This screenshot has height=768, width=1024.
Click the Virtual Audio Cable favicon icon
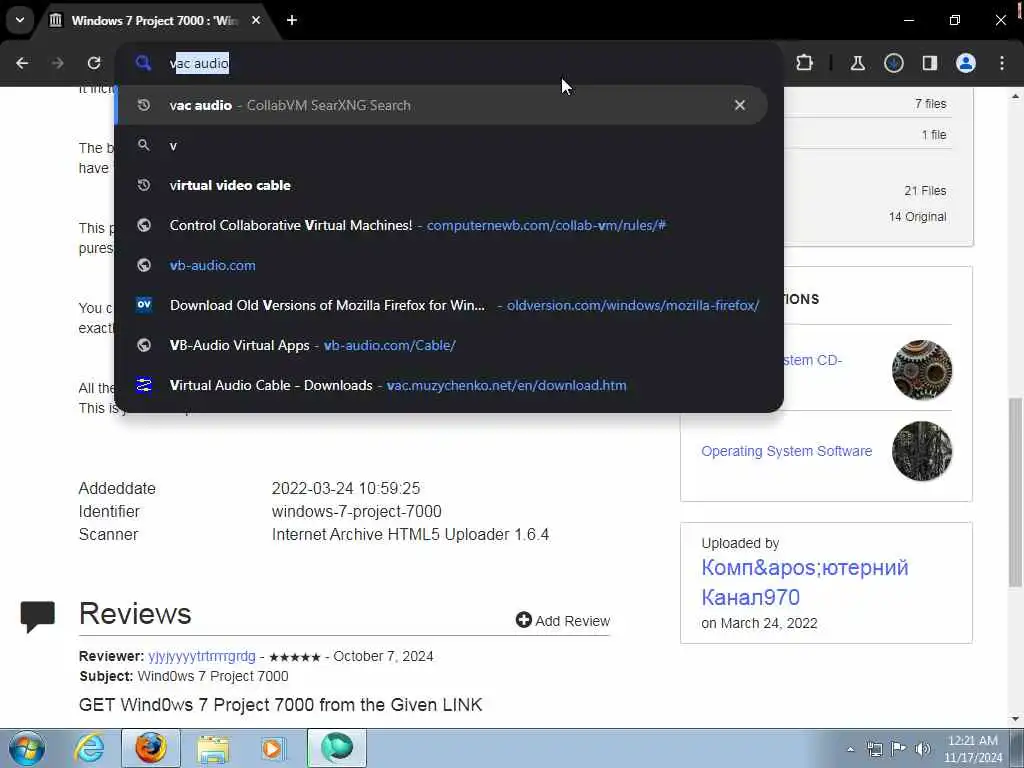(144, 385)
